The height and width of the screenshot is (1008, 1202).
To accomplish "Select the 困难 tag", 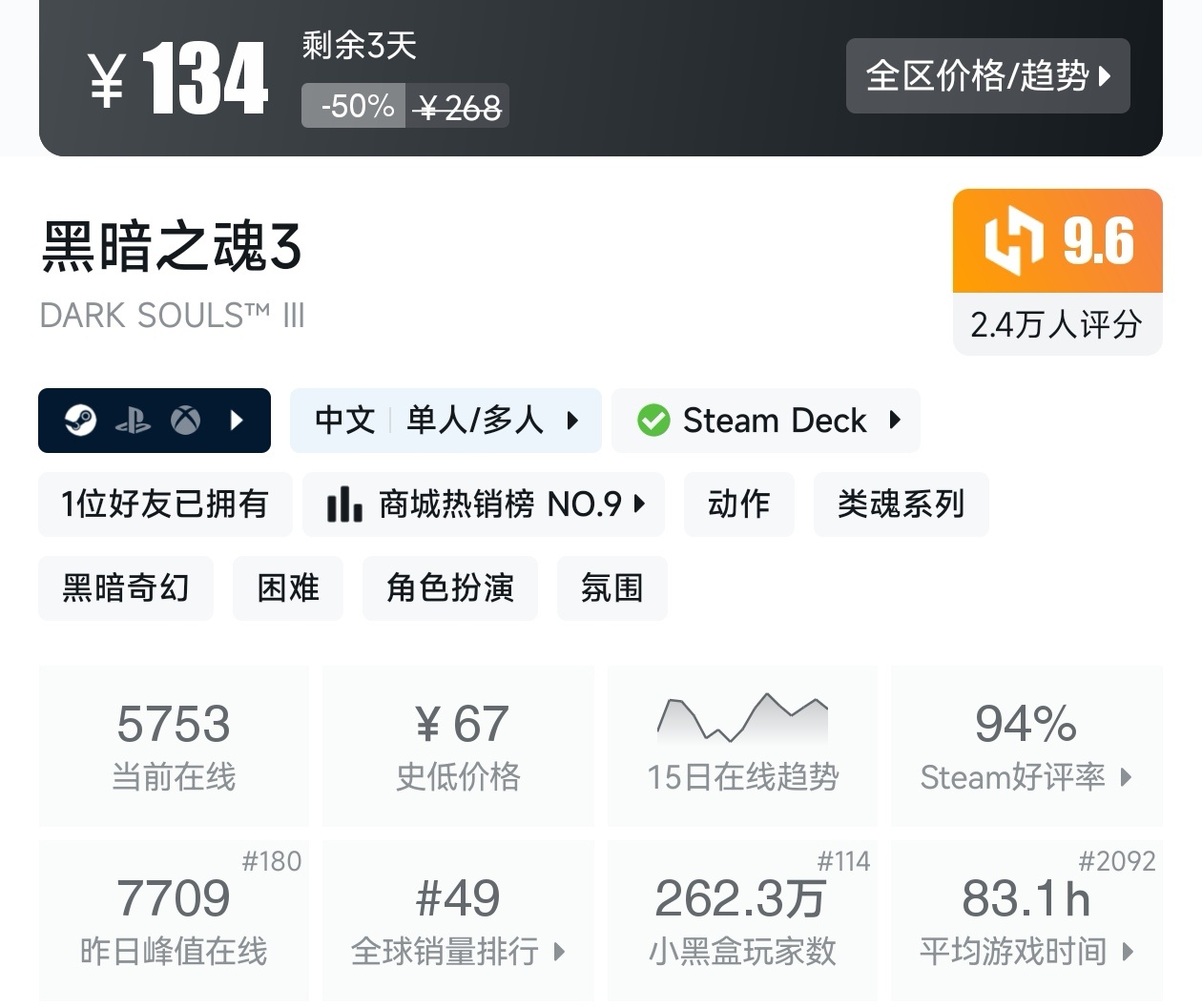I will point(288,587).
